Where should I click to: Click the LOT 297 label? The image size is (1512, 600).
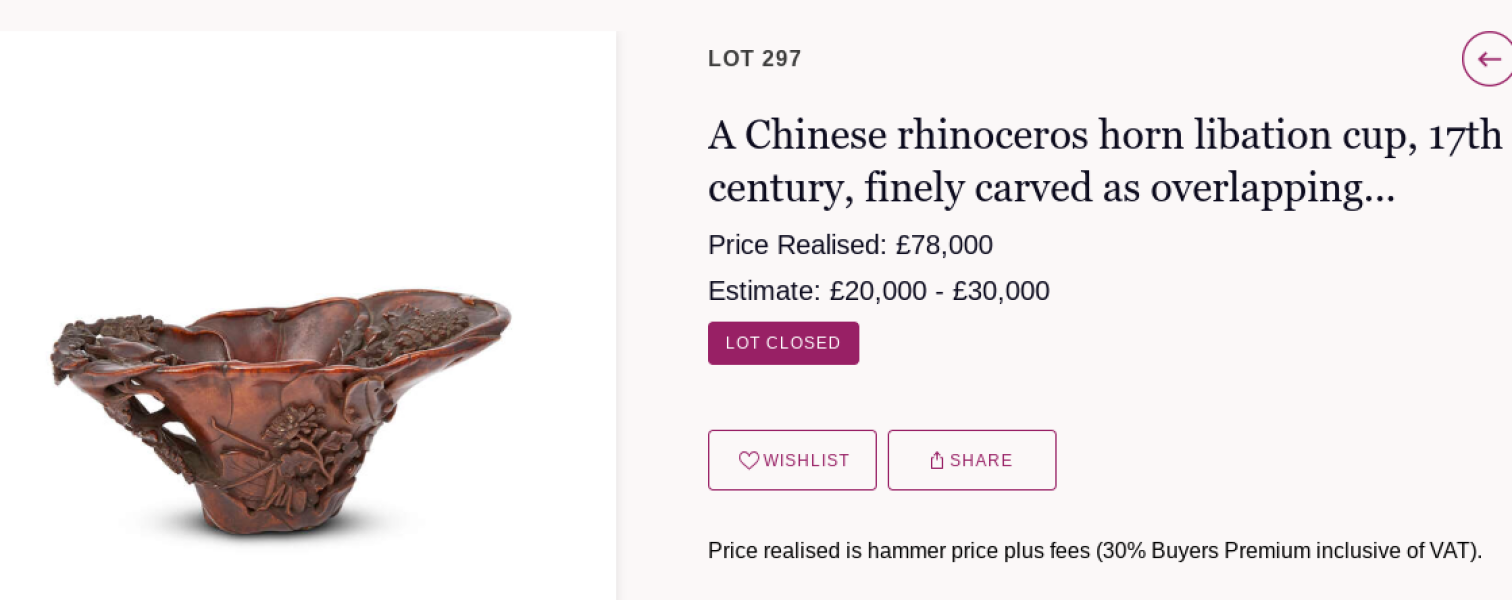[754, 59]
